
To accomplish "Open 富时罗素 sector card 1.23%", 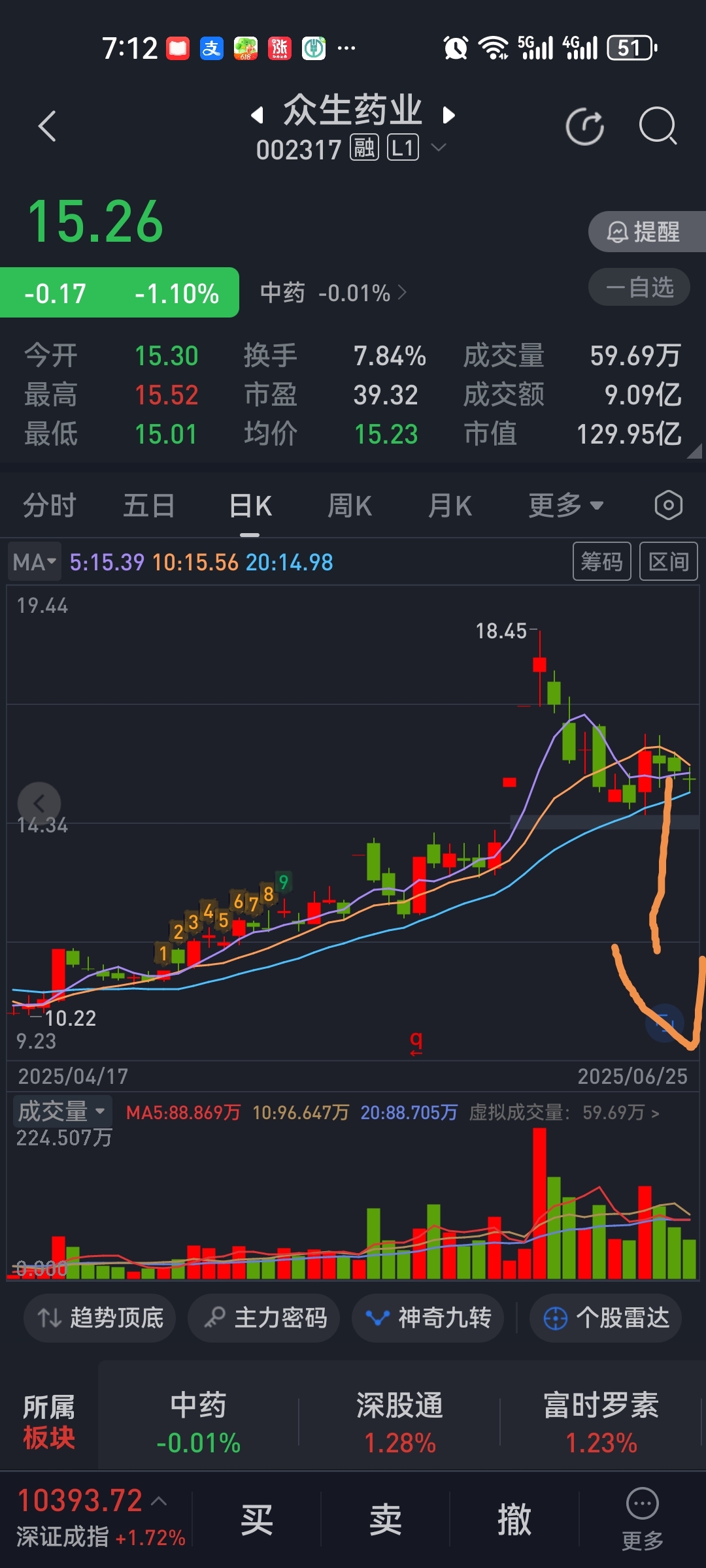I will [x=601, y=1423].
